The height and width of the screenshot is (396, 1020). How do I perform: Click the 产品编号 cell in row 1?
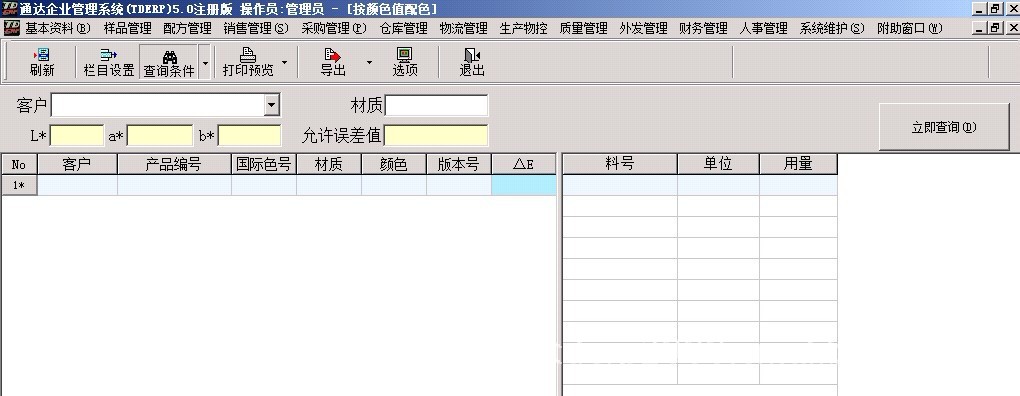click(x=174, y=185)
